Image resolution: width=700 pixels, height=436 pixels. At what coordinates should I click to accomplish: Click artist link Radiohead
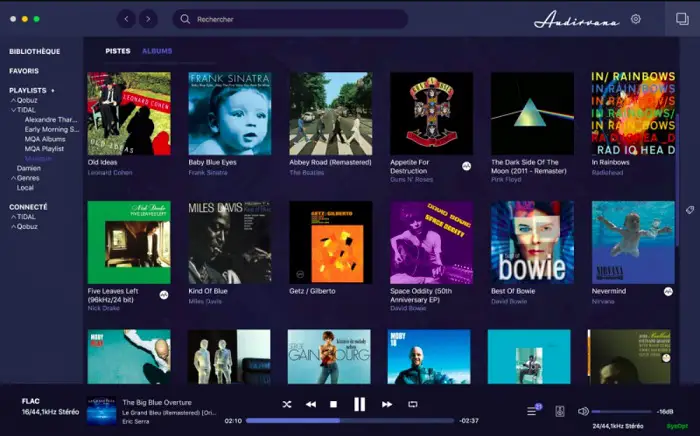607,173
